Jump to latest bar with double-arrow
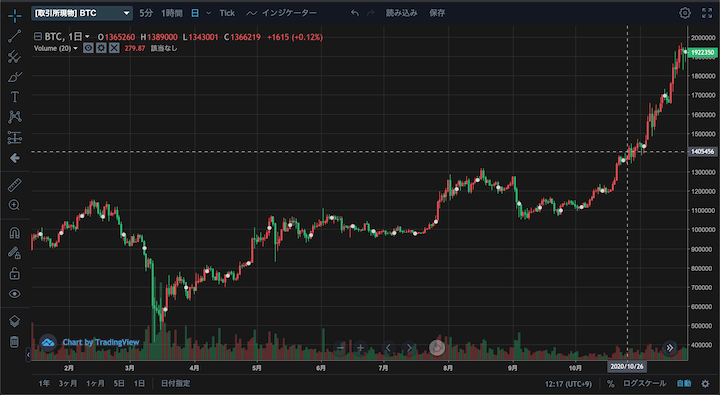The image size is (720, 395). [x=669, y=348]
